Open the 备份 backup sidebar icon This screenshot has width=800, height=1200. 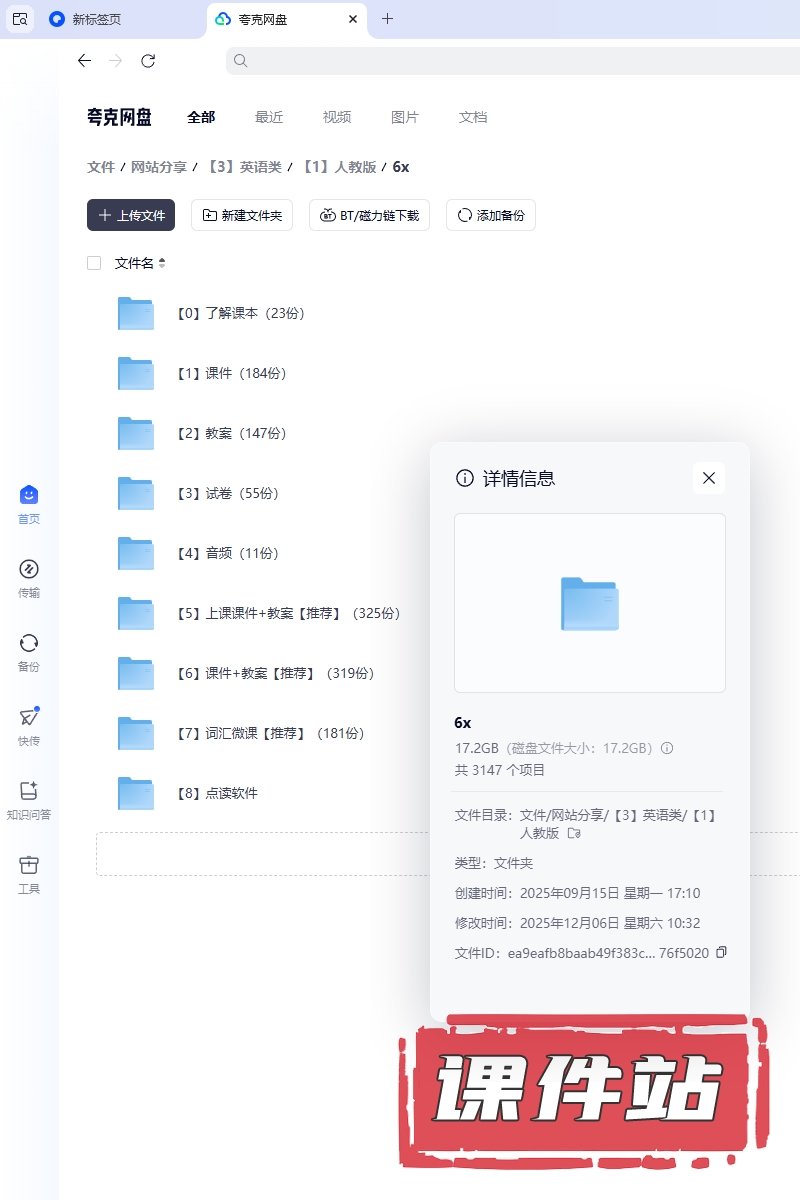[x=28, y=644]
